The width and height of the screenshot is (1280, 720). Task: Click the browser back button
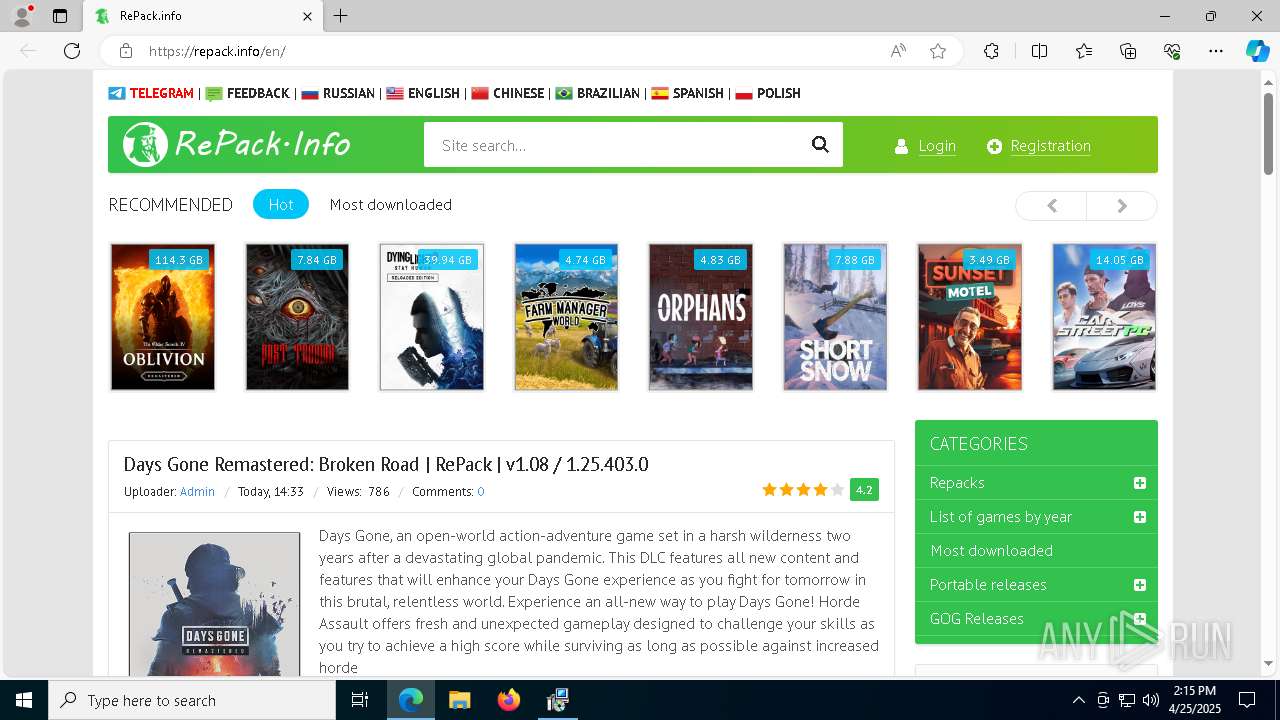pos(28,51)
